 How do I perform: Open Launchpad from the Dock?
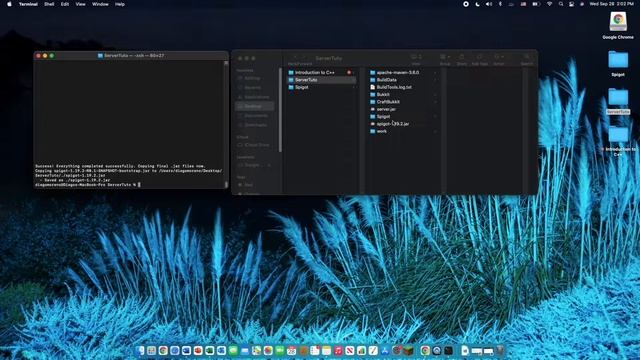click(x=151, y=350)
